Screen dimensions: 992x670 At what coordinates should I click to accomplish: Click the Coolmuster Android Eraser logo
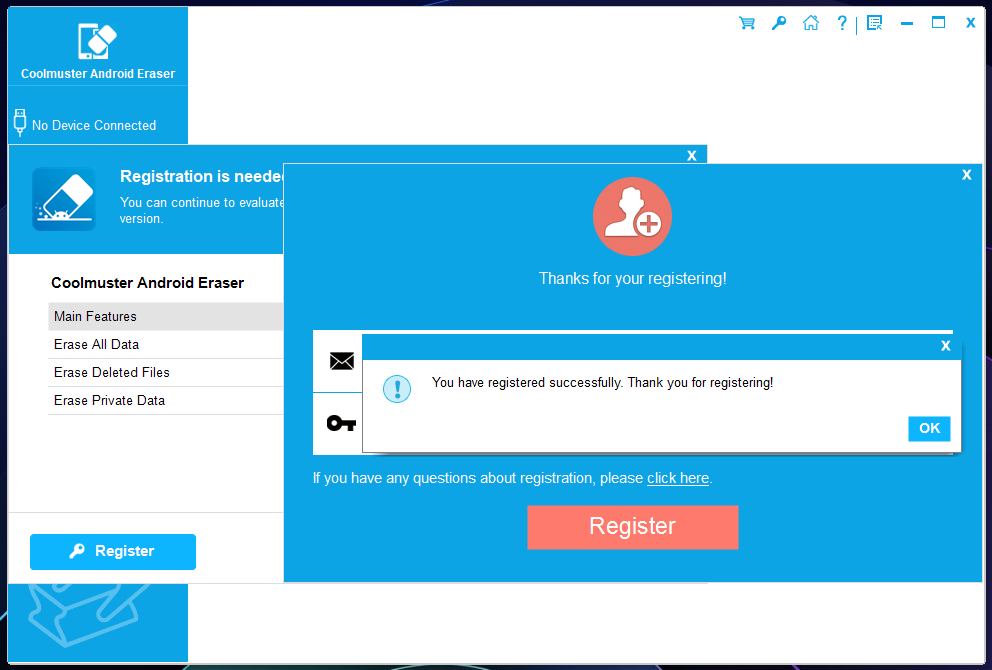pyautogui.click(x=97, y=42)
